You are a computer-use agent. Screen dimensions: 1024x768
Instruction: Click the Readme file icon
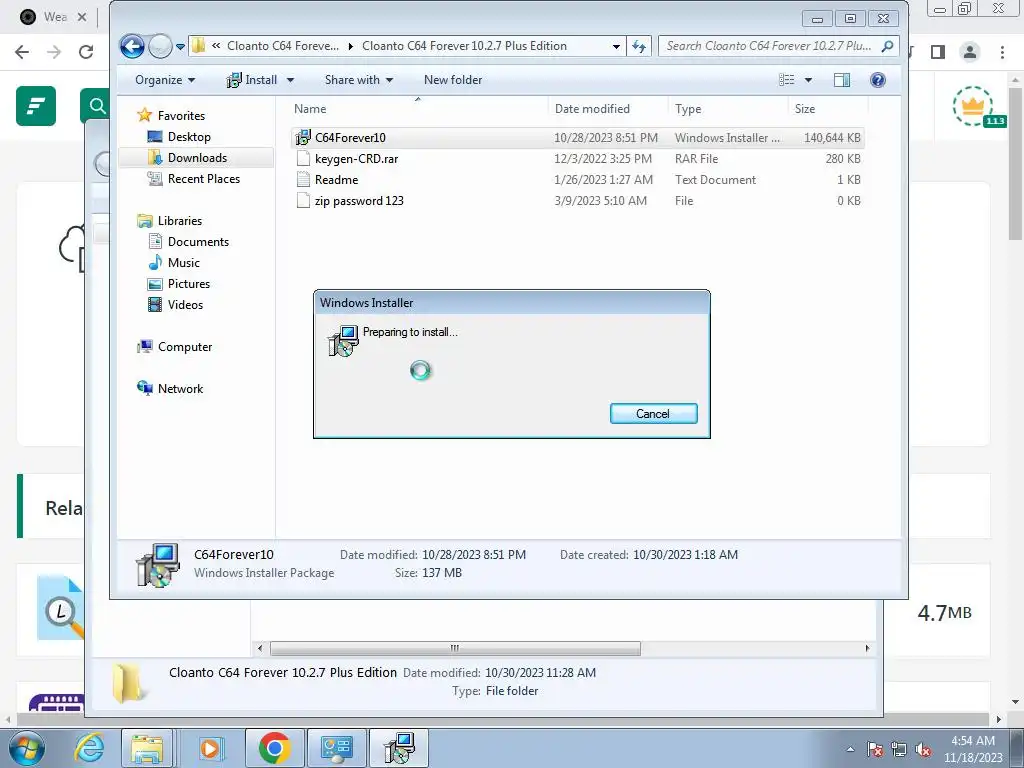pos(303,180)
